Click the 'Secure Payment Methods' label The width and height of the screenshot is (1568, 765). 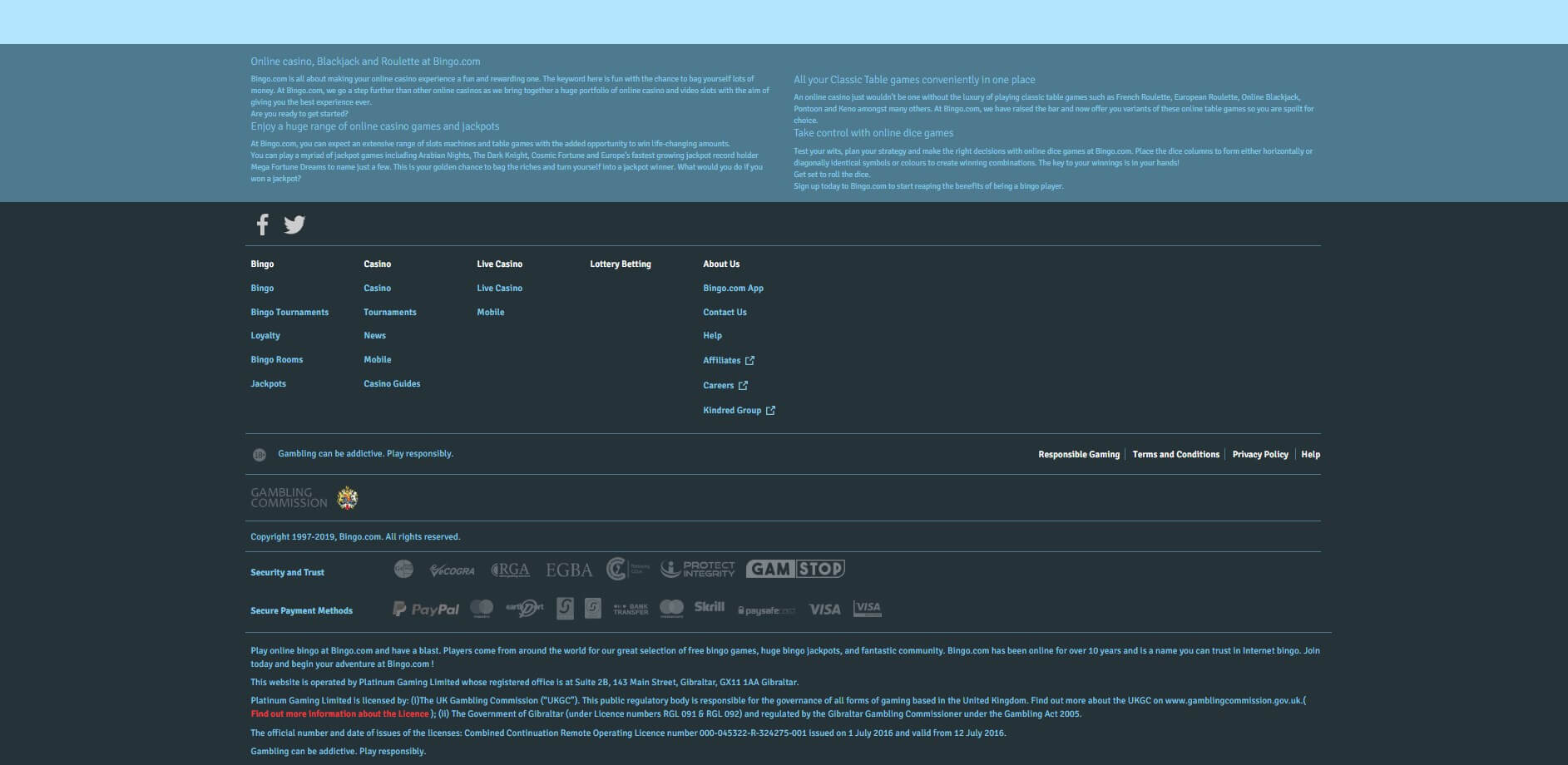click(x=301, y=611)
